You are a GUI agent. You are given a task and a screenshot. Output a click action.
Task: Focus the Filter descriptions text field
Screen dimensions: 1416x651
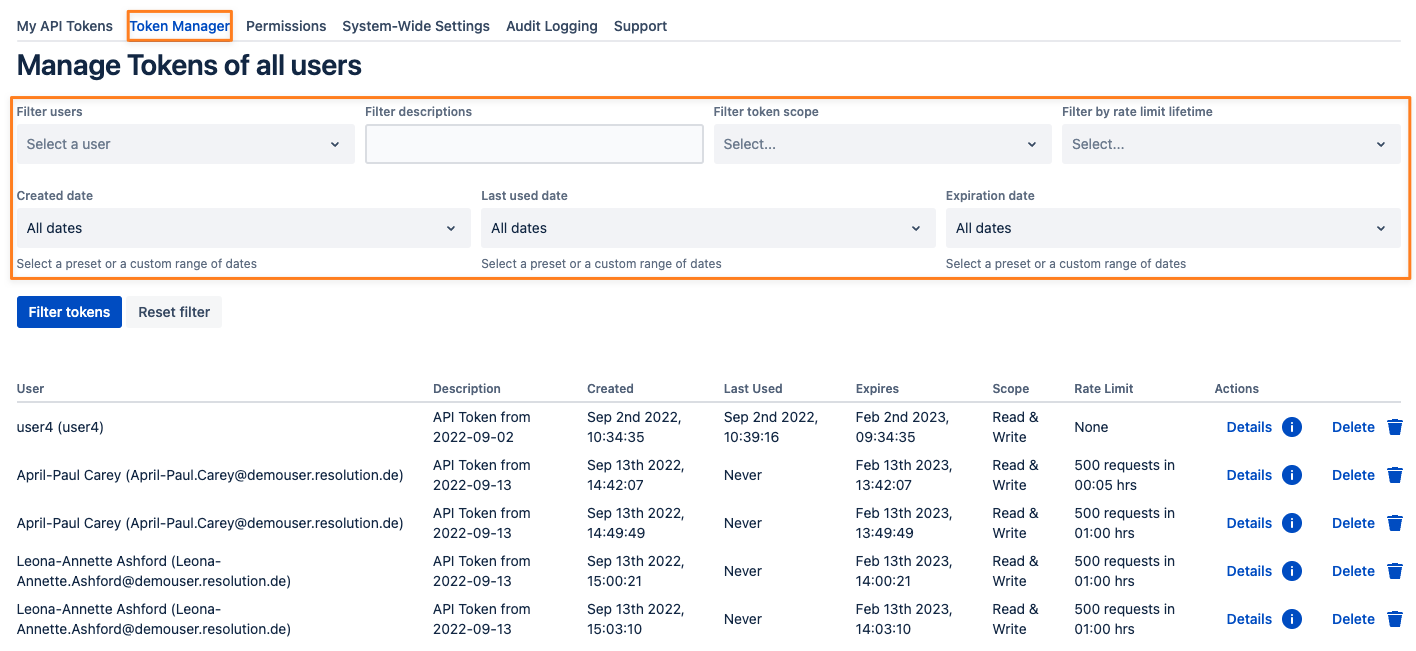tap(534, 144)
